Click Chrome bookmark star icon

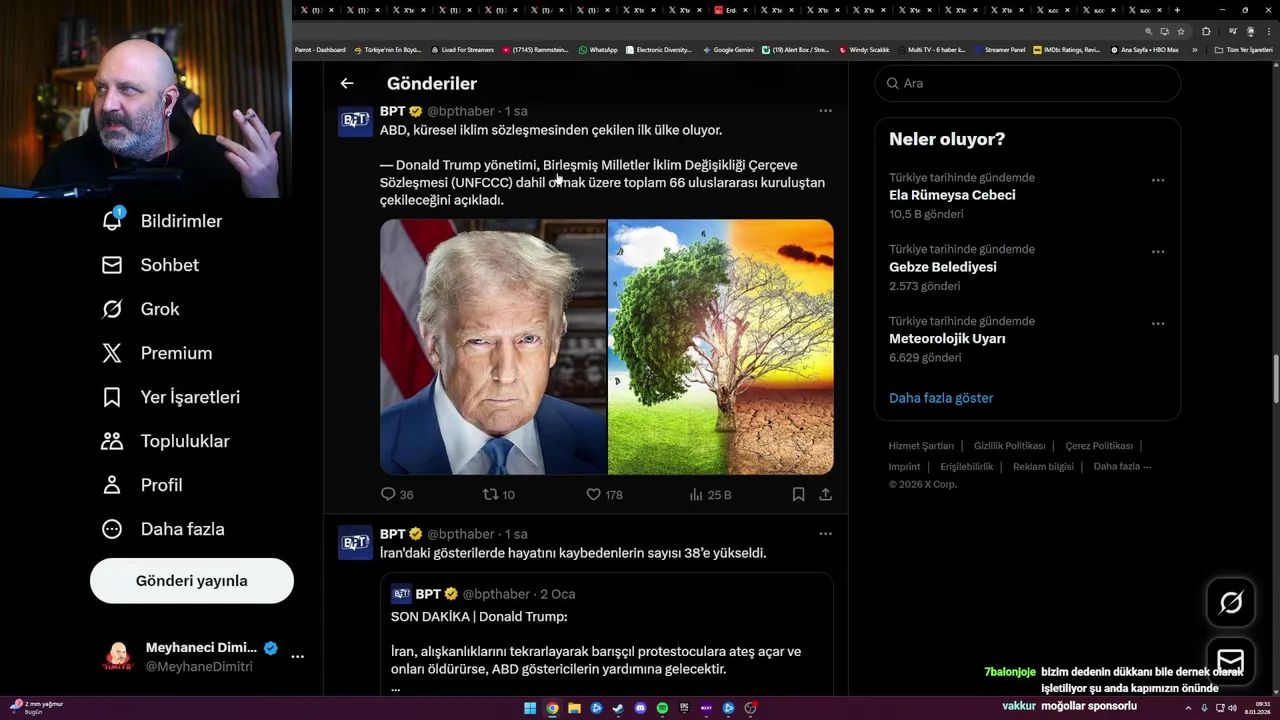pyautogui.click(x=1181, y=31)
